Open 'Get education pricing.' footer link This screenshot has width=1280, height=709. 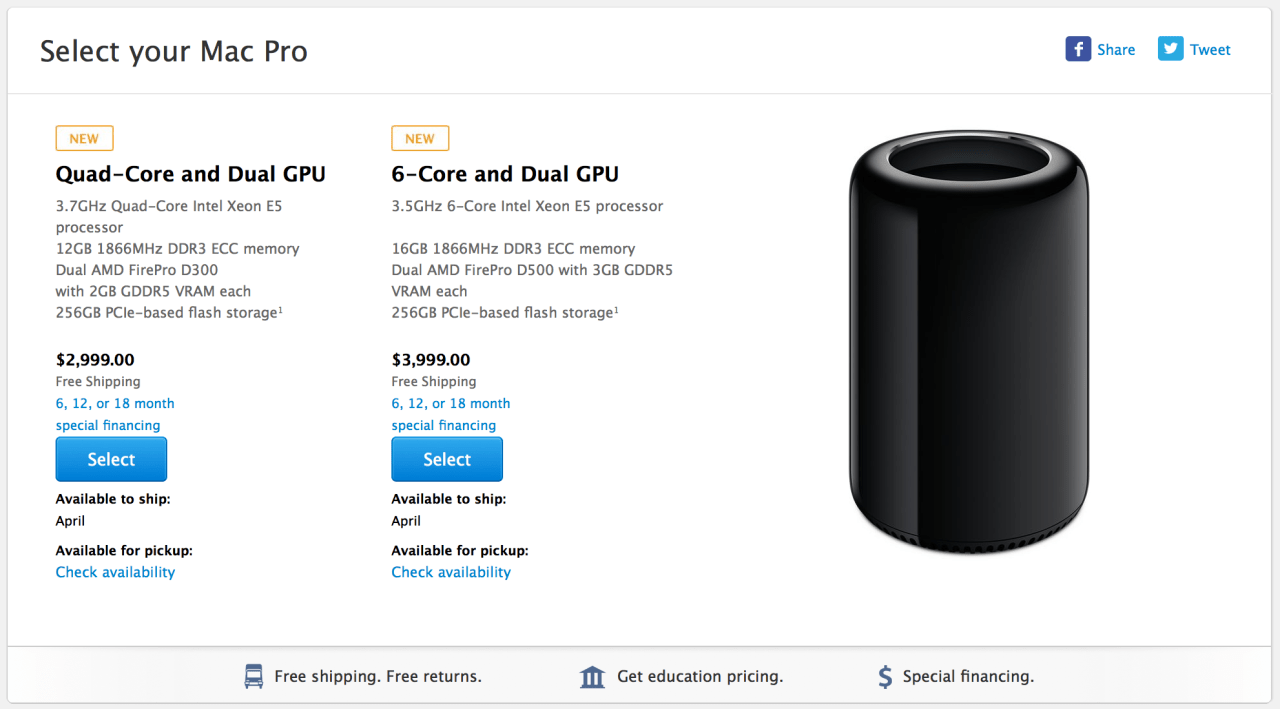[x=699, y=677]
